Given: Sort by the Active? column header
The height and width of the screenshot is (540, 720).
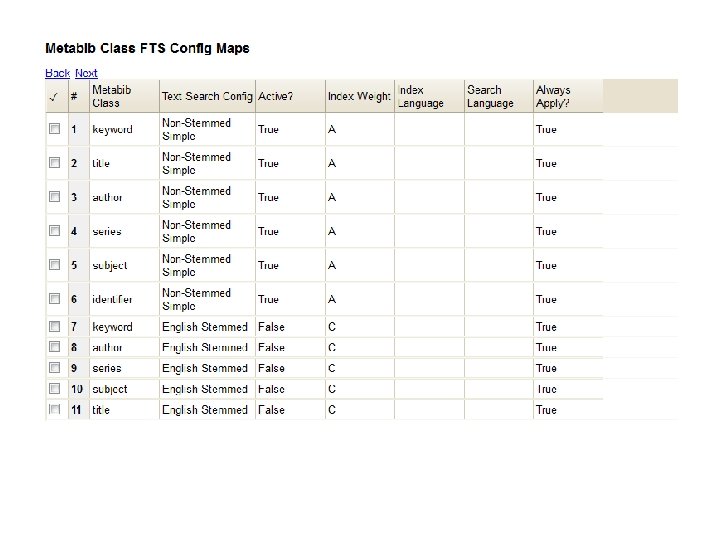Looking at the screenshot, I should coord(275,97).
